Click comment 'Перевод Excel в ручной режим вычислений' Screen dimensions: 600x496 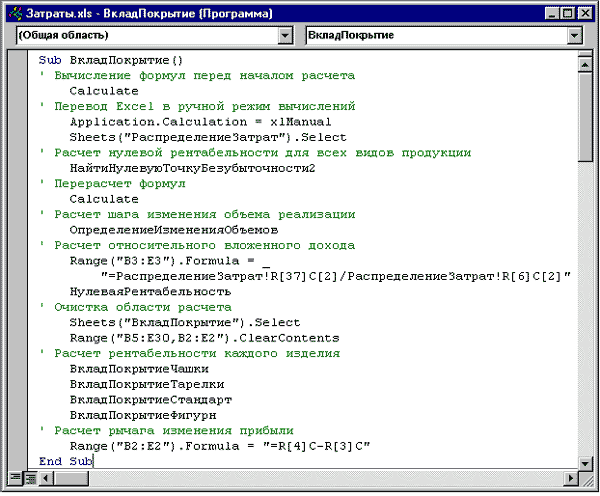click(205, 106)
